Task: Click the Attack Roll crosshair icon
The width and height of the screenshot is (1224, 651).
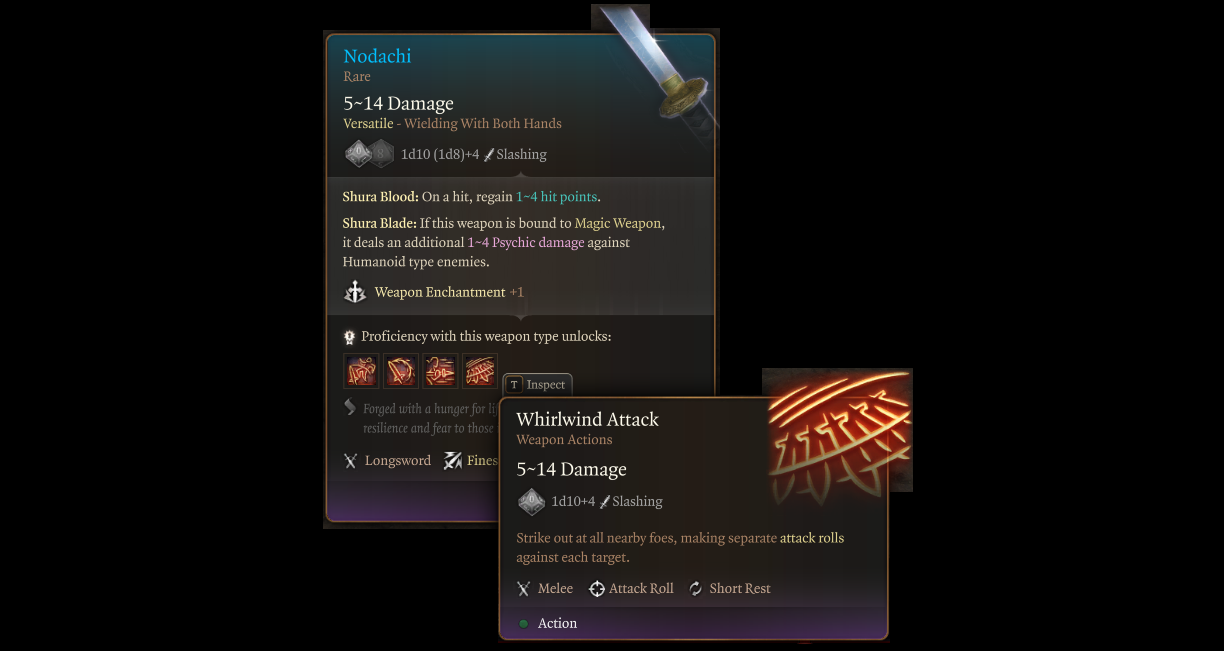Action: coord(597,589)
